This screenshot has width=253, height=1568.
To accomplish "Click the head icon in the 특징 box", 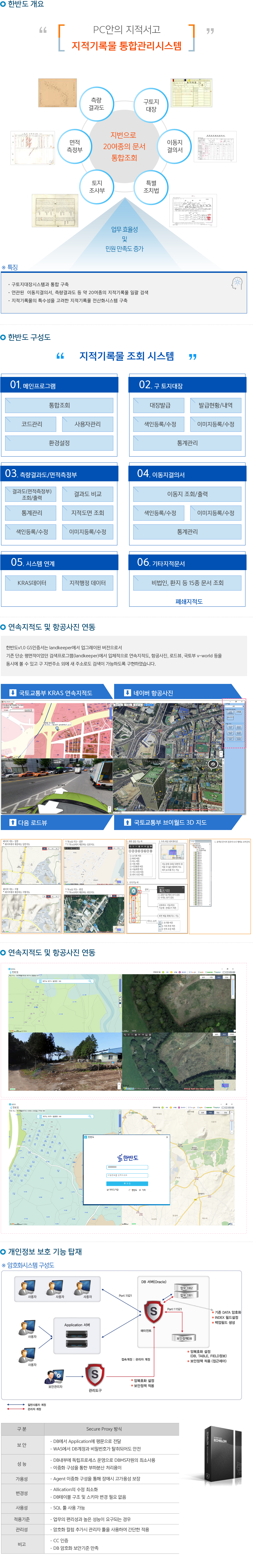I will [237, 283].
